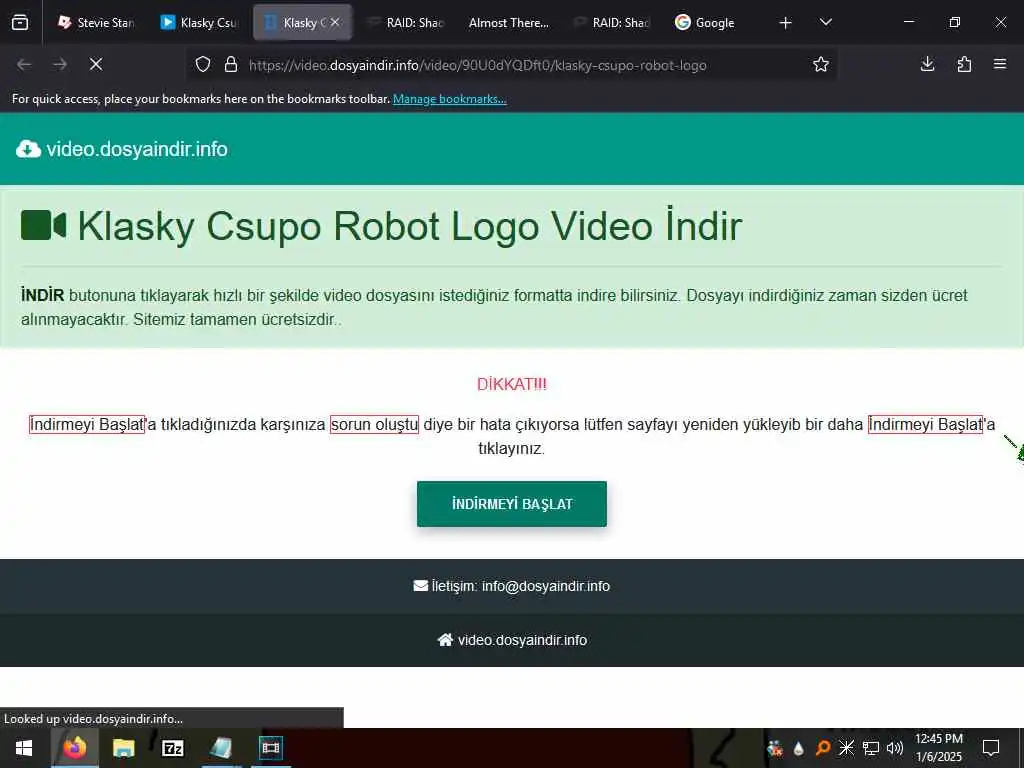Viewport: 1024px width, 768px height.
Task: Bookmark this page with star icon
Action: click(x=821, y=64)
